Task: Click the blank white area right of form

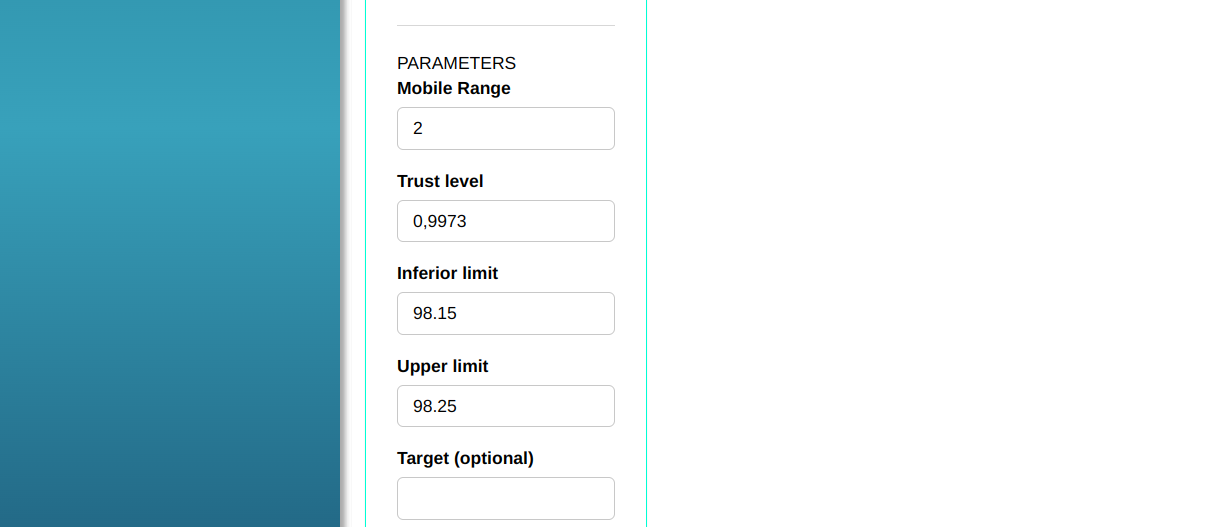Action: pos(930,260)
